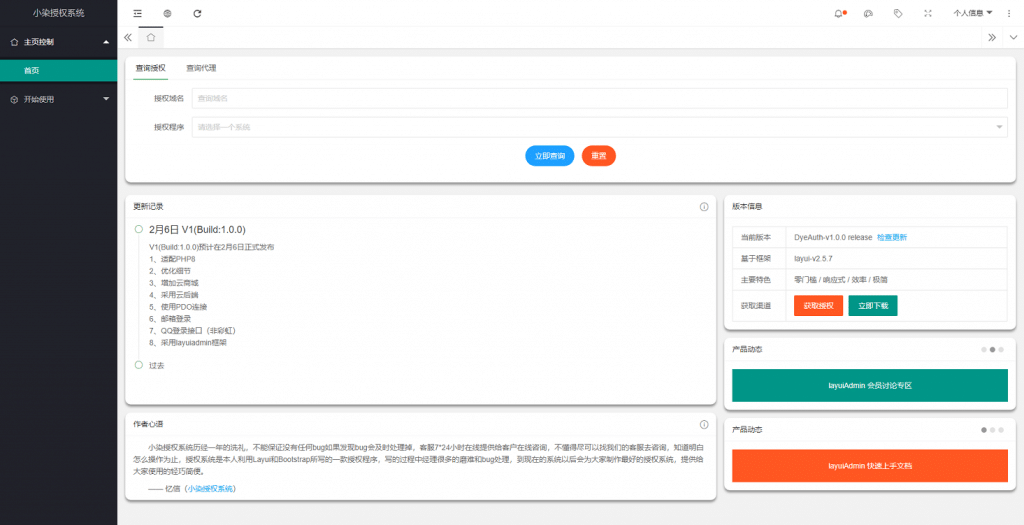1024x525 pixels.
Task: Switch to the 查询代理 tab
Action: click(201, 68)
